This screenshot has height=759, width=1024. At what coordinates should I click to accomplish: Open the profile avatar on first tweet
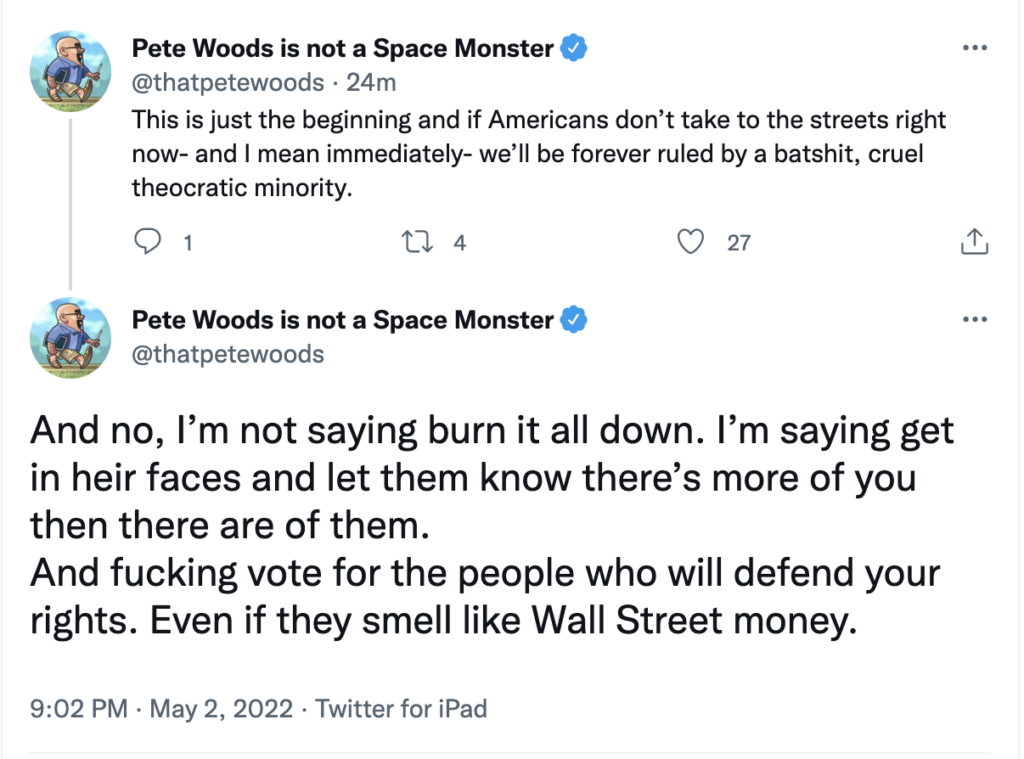point(69,71)
